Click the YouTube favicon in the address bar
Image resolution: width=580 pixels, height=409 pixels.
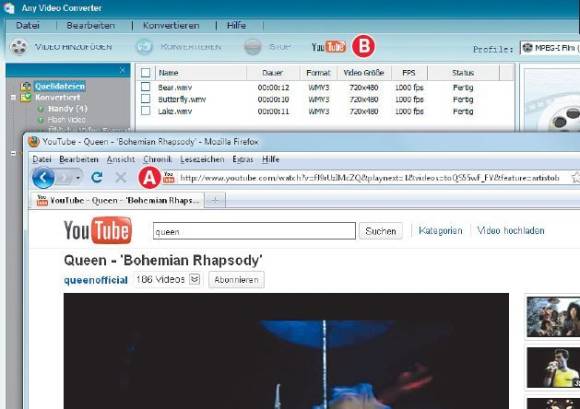[x=169, y=177]
